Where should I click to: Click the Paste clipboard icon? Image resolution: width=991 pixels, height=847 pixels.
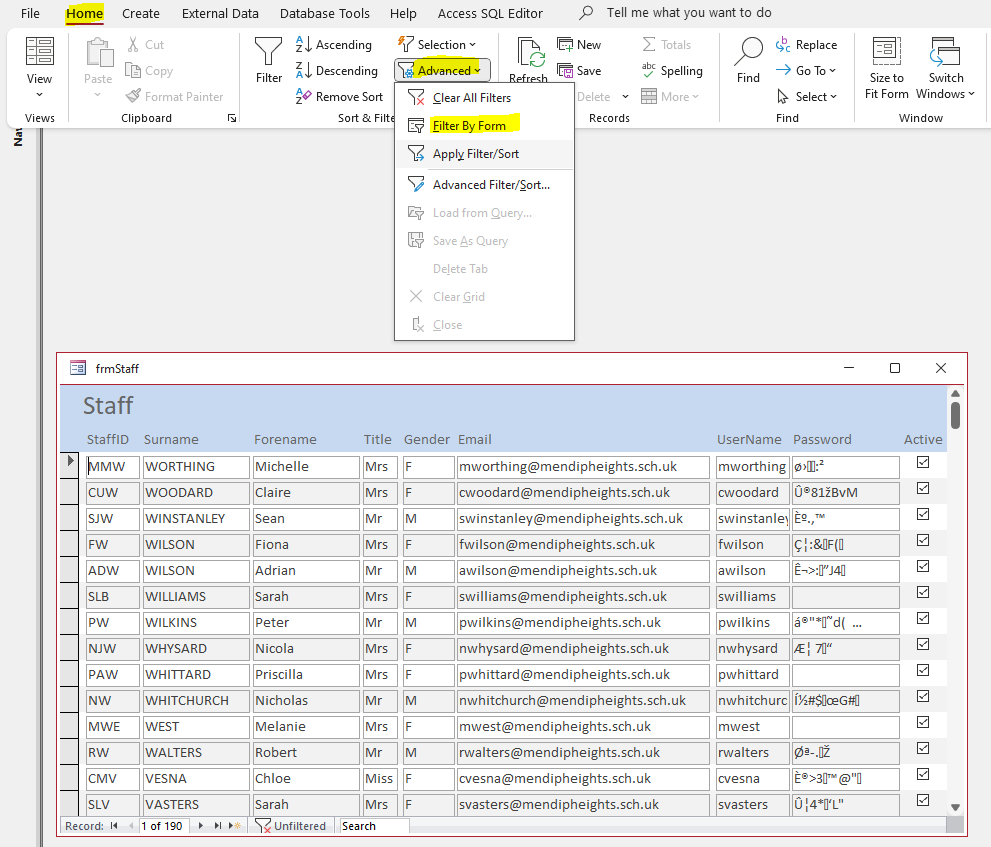point(98,53)
